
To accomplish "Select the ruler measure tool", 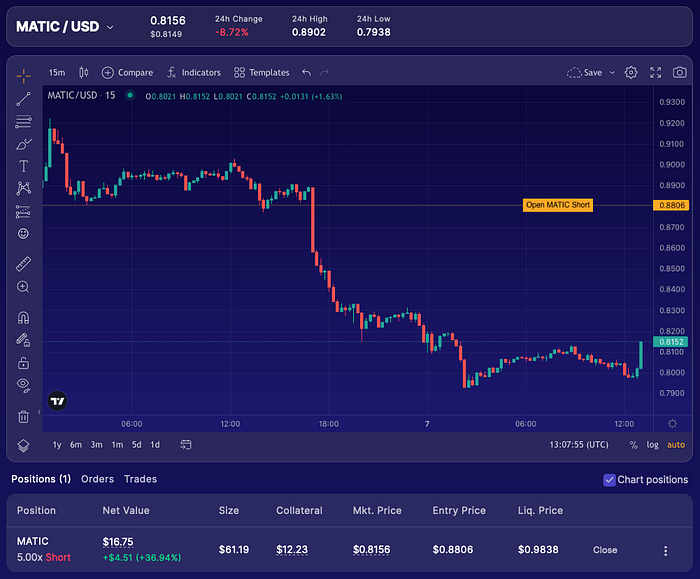I will 24,264.
